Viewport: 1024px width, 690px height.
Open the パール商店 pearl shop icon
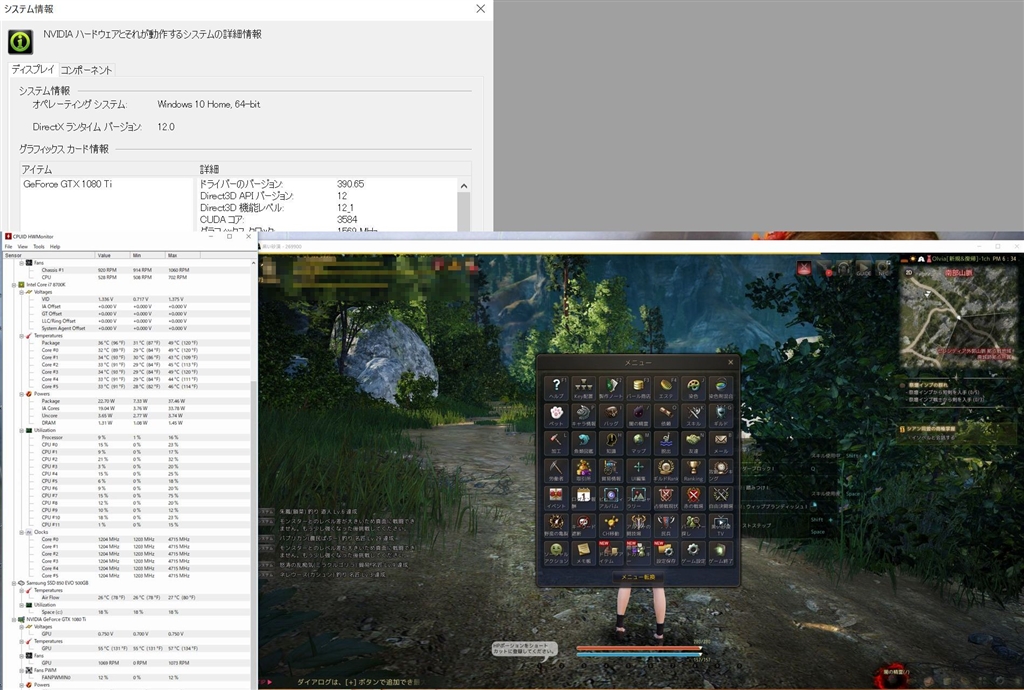point(638,388)
